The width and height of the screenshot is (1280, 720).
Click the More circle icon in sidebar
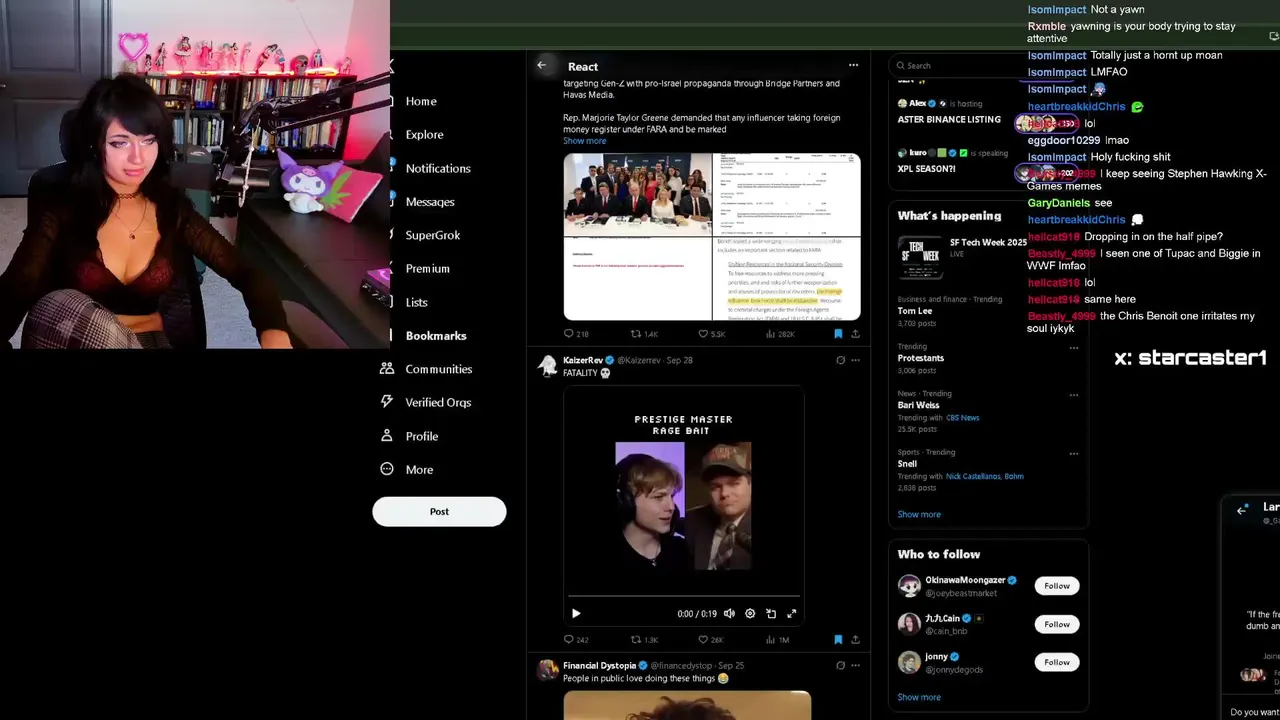[387, 469]
